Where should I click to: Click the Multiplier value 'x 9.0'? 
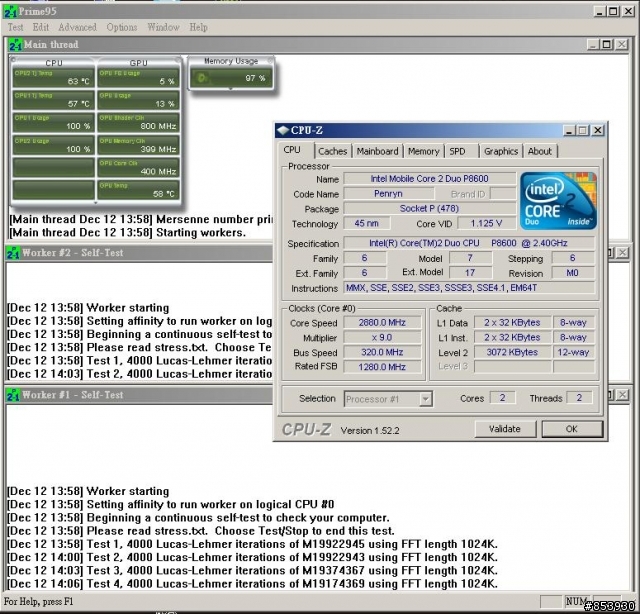click(382, 338)
